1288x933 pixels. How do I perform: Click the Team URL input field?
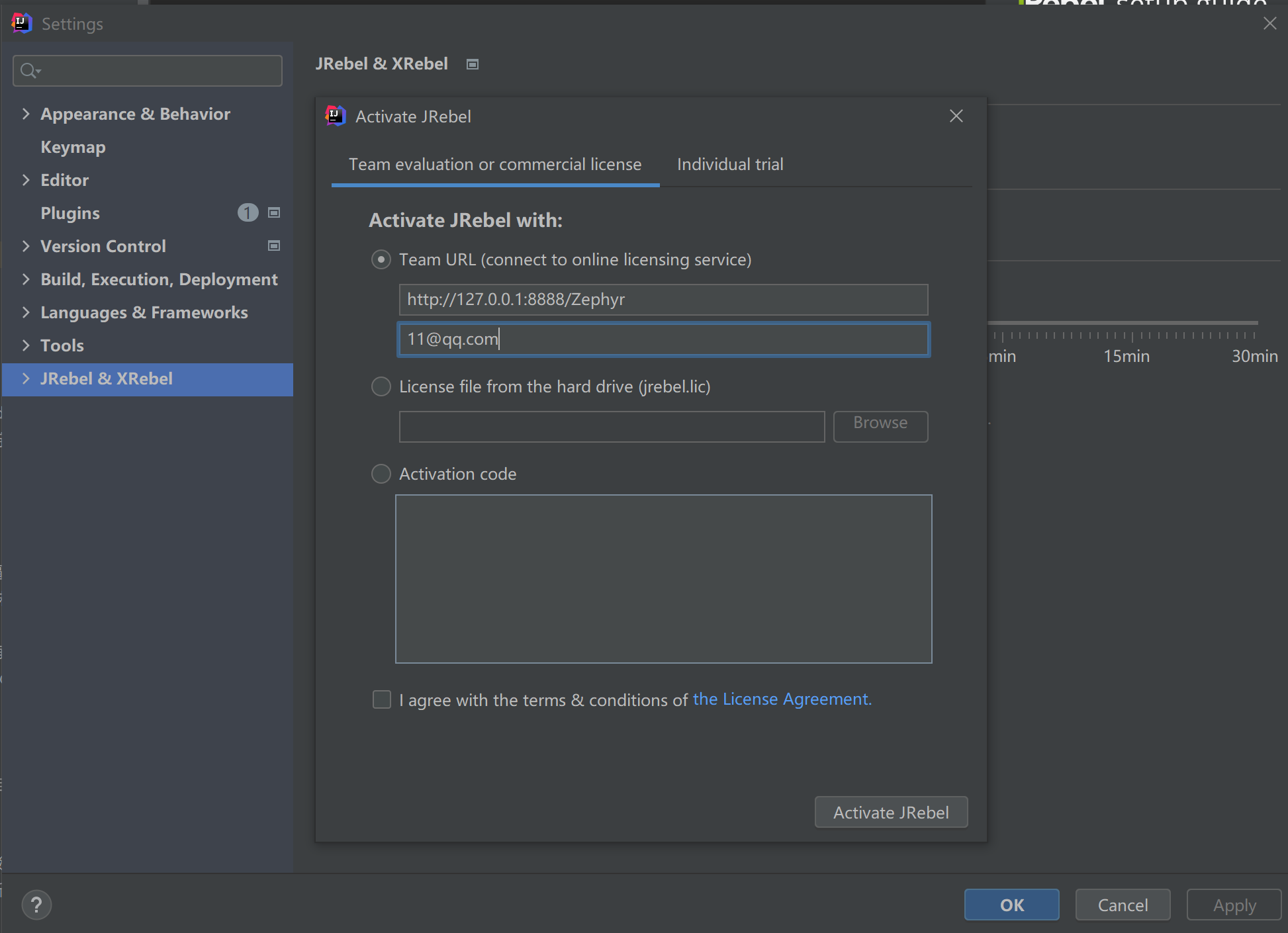point(663,299)
